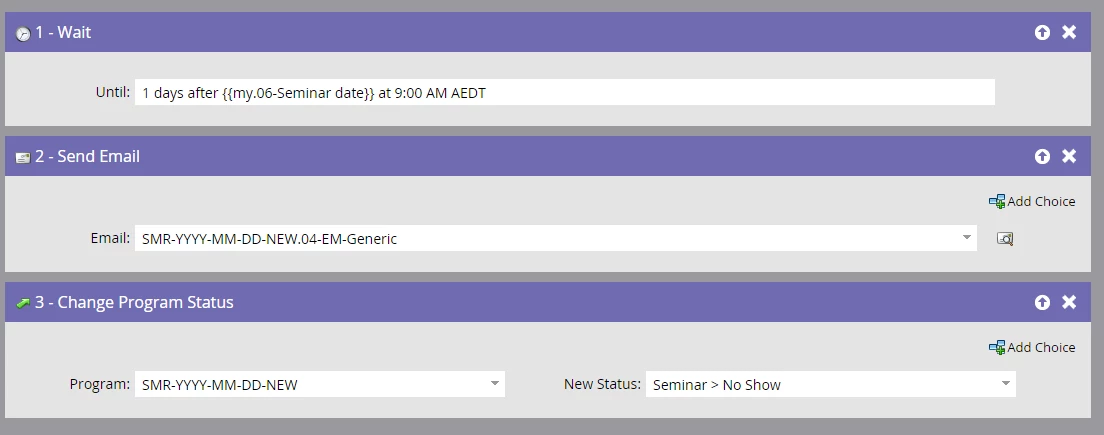Click the envelope icon on Send Email
This screenshot has width=1104, height=435.
tap(23, 158)
